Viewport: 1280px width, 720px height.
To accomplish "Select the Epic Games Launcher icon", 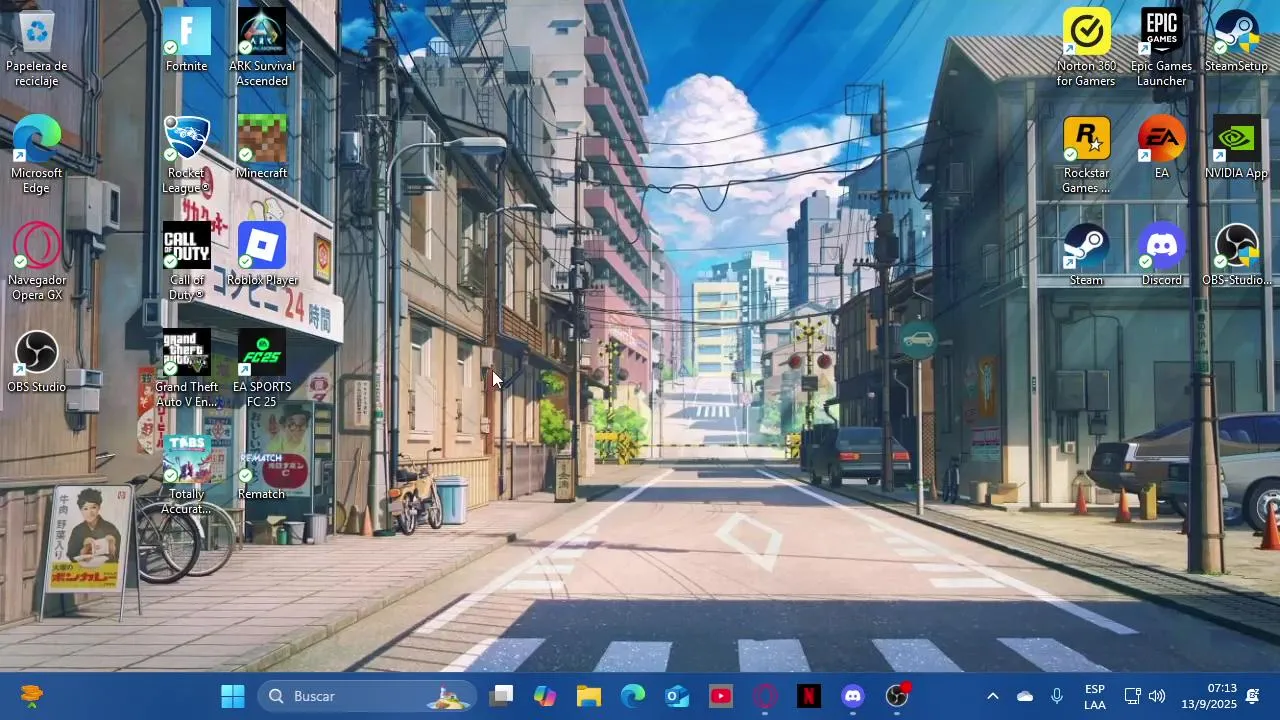I will [x=1162, y=47].
